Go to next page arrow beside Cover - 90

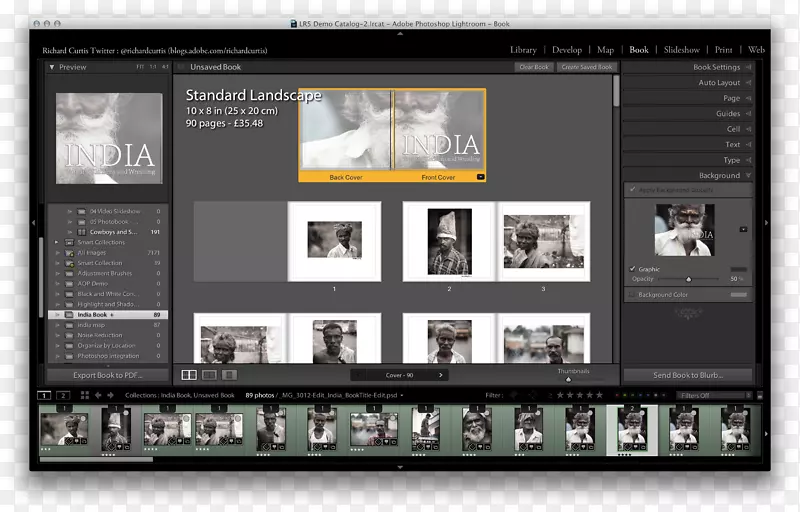coord(441,376)
